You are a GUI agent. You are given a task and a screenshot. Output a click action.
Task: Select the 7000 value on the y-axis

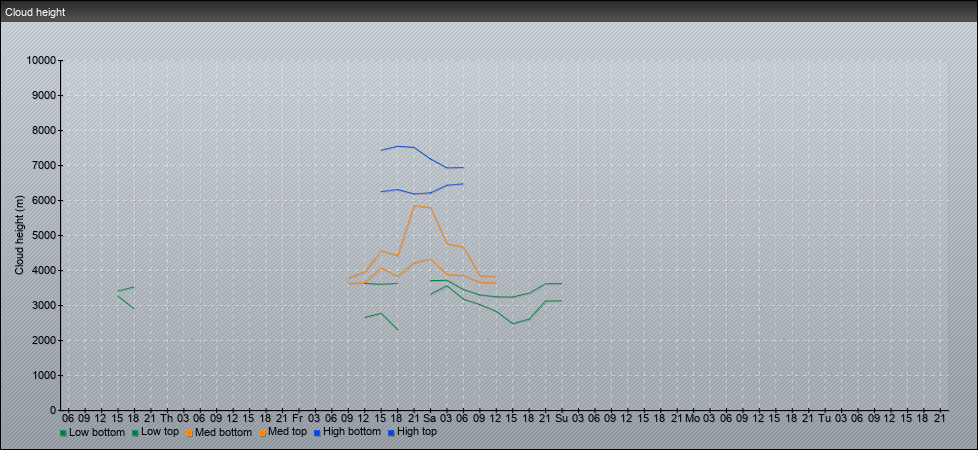44,165
